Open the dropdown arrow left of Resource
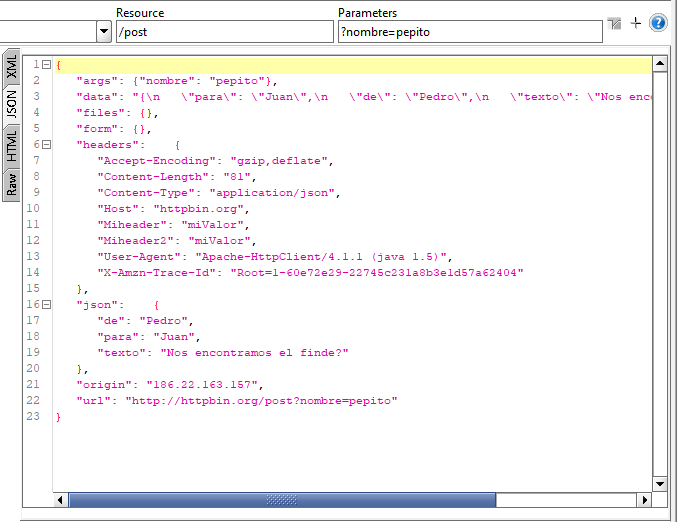The image size is (679, 522). [x=104, y=31]
